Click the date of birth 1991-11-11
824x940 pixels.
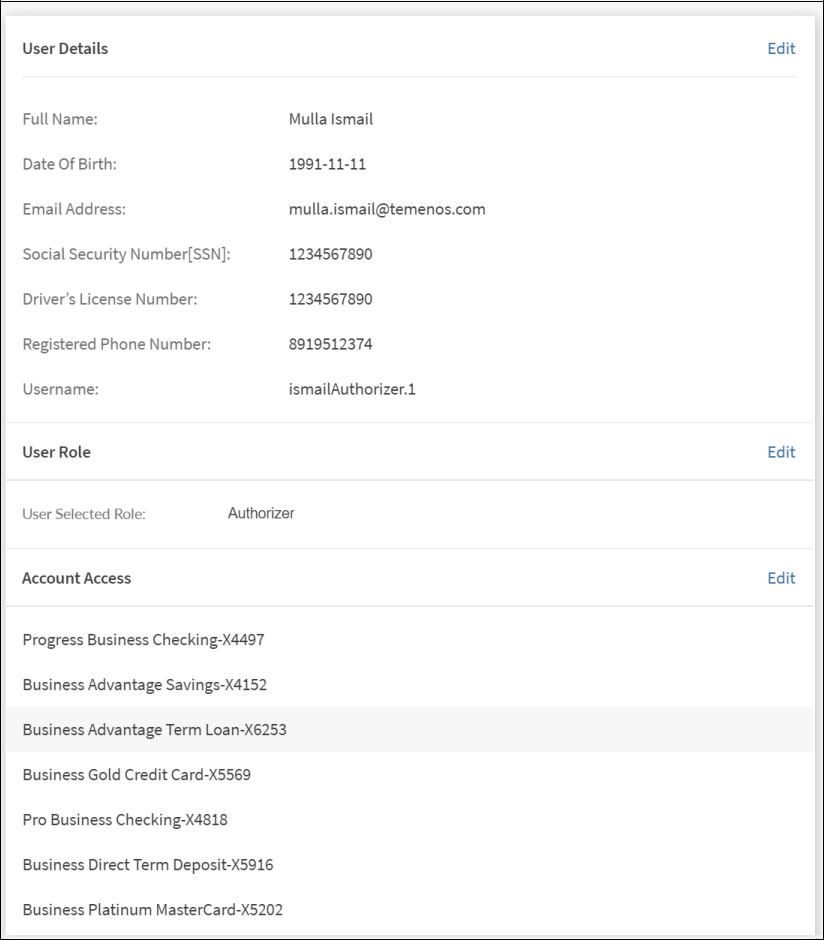tap(327, 164)
